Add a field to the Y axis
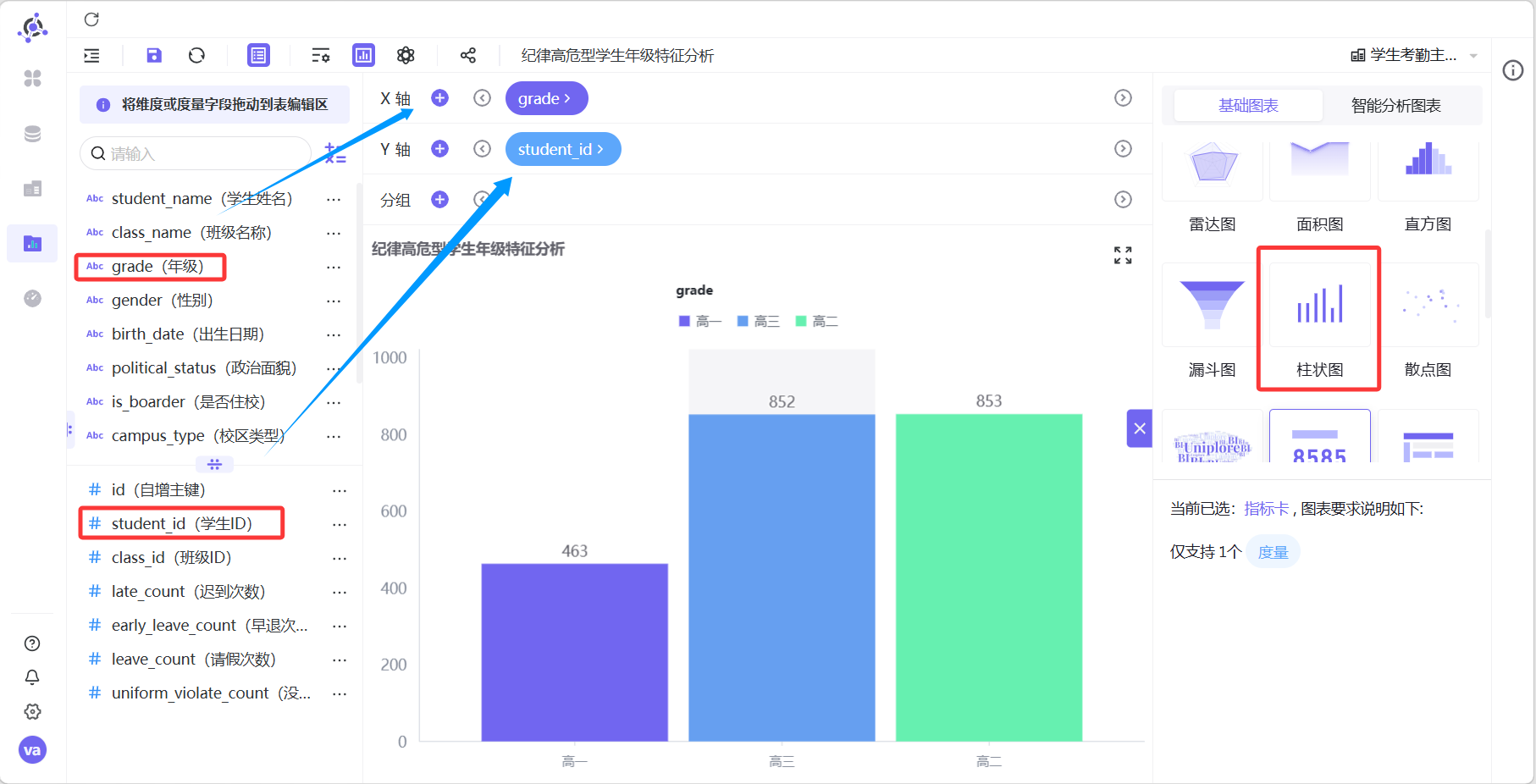 (x=439, y=149)
